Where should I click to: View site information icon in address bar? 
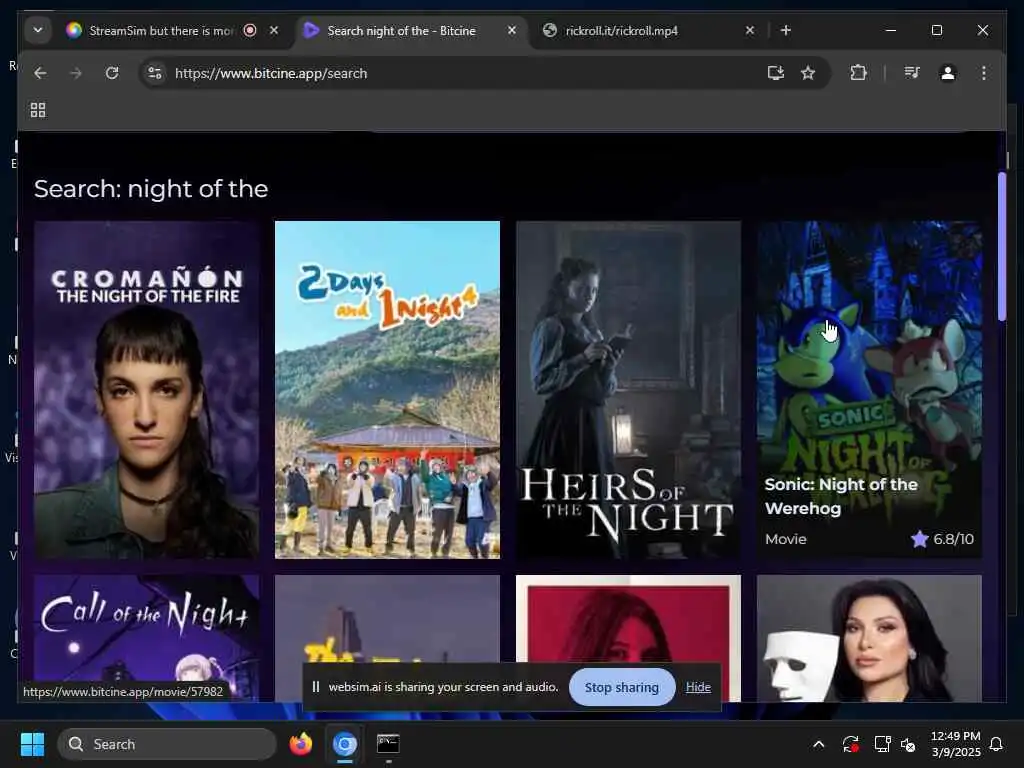[155, 73]
